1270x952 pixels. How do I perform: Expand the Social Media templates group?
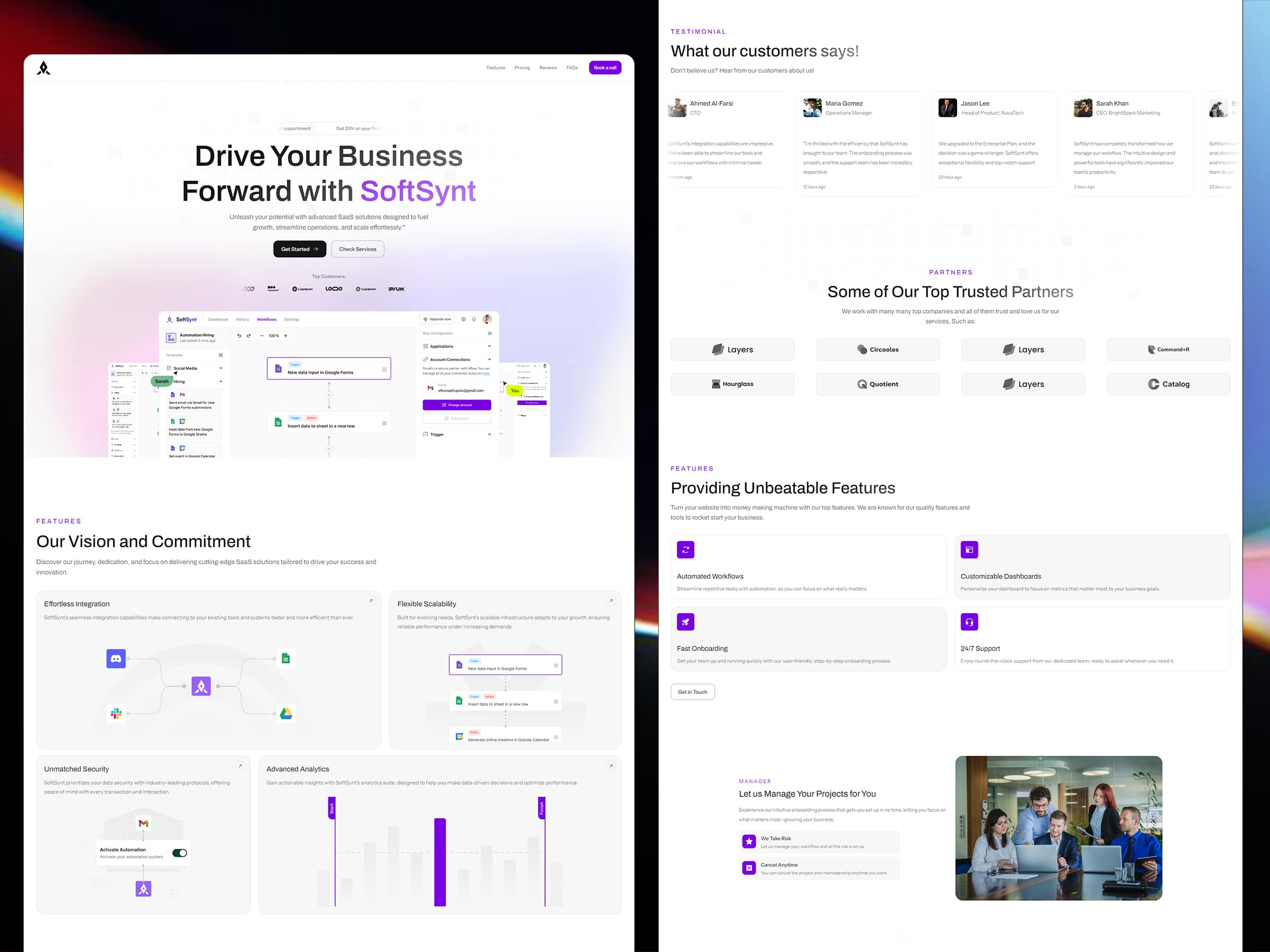[221, 369]
